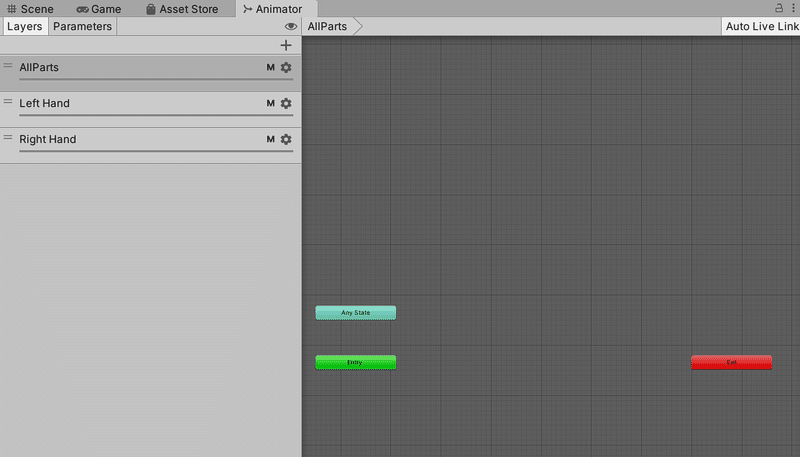Click the M mask indicator on AllParts

click(270, 67)
